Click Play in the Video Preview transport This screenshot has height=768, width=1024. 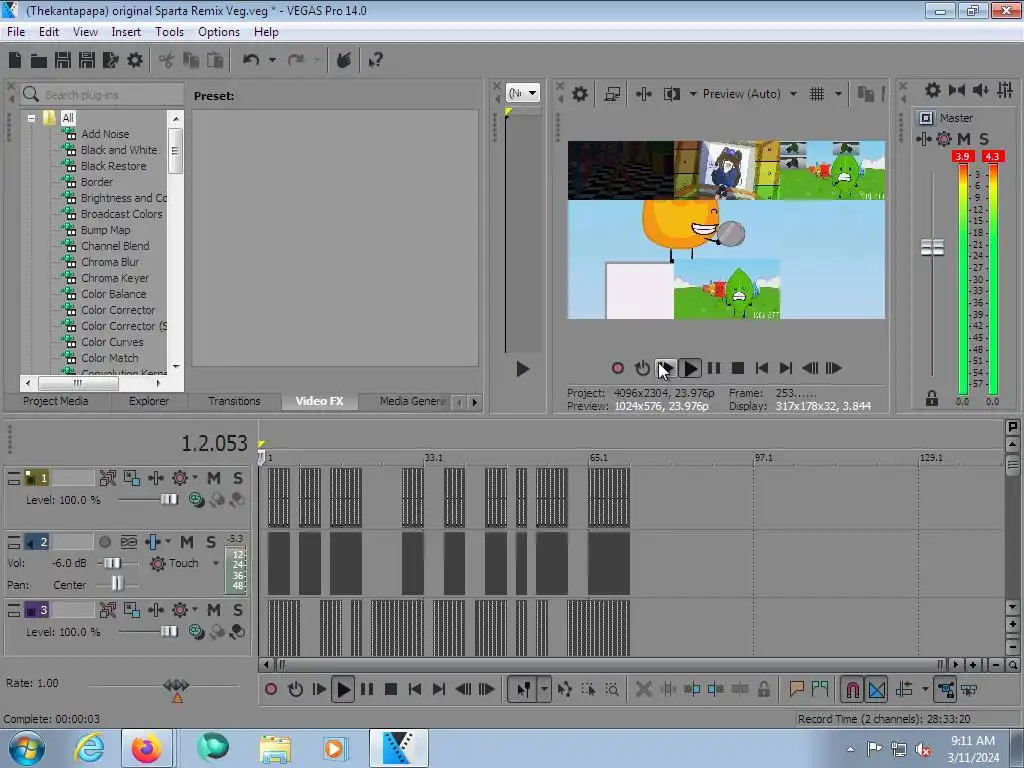tap(690, 368)
